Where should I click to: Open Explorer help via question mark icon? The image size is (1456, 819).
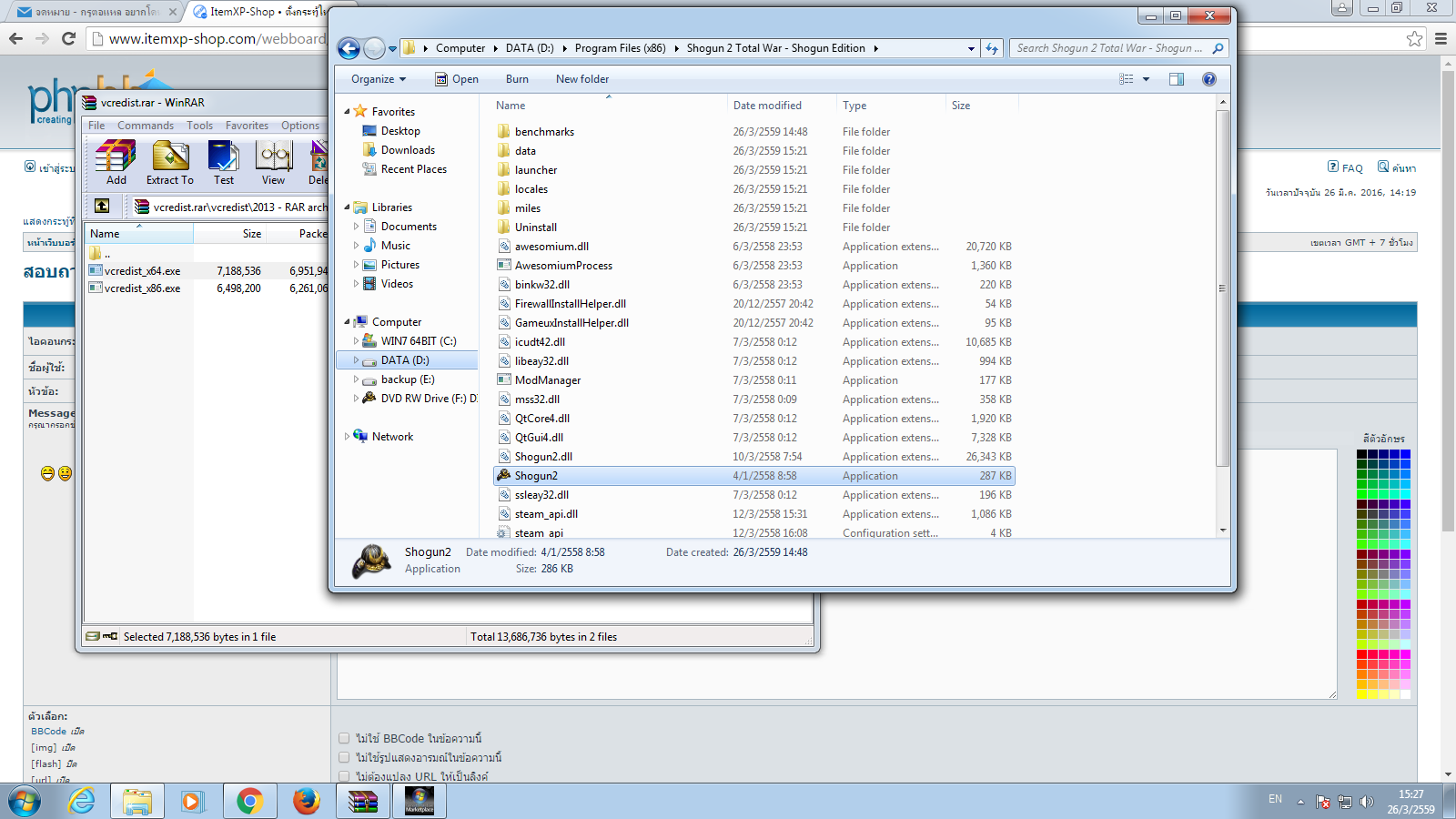click(1208, 79)
